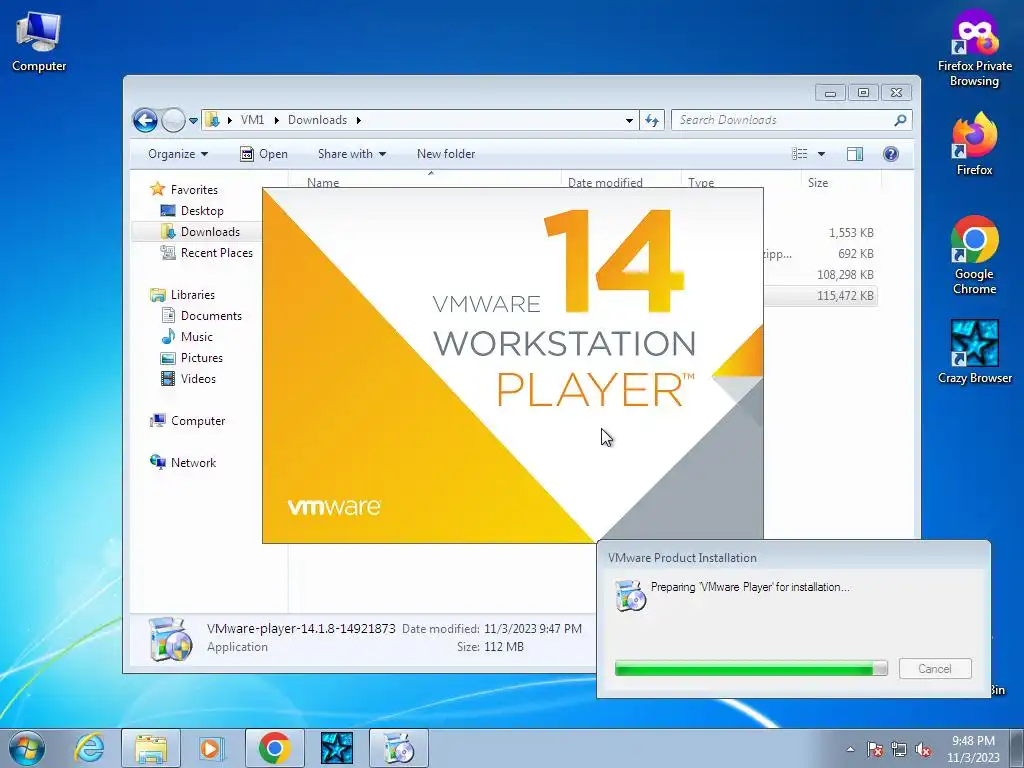The width and height of the screenshot is (1024, 768).
Task: Switch to Crazy Browser in taskbar
Action: click(336, 748)
